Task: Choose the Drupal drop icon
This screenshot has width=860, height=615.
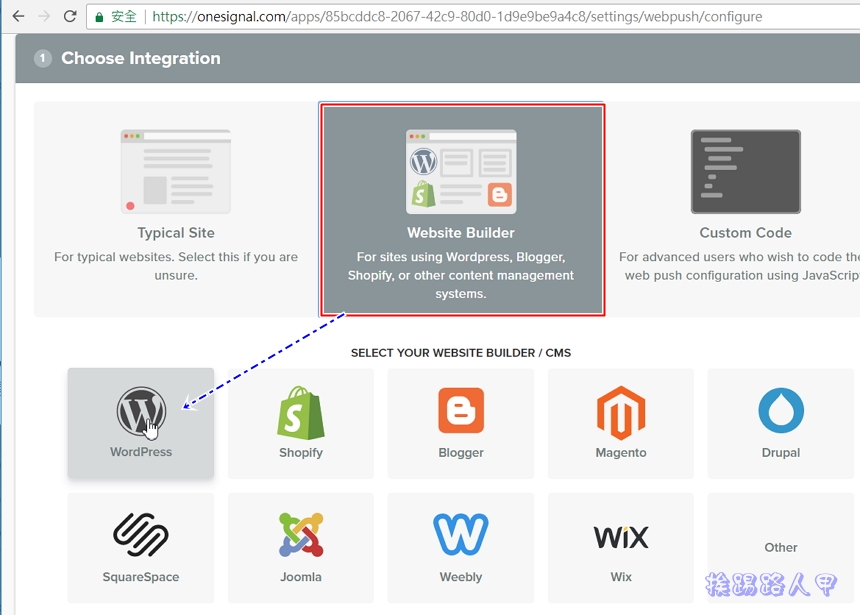Action: coord(781,410)
